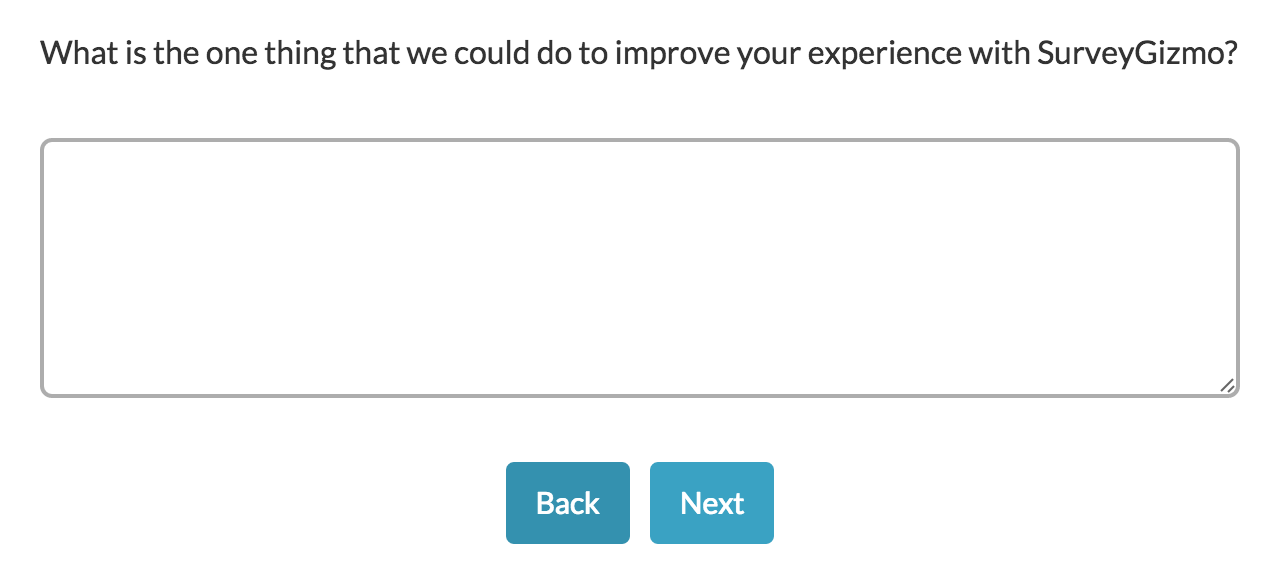Select the essay answer field under the question
The image size is (1280, 574).
(x=640, y=268)
